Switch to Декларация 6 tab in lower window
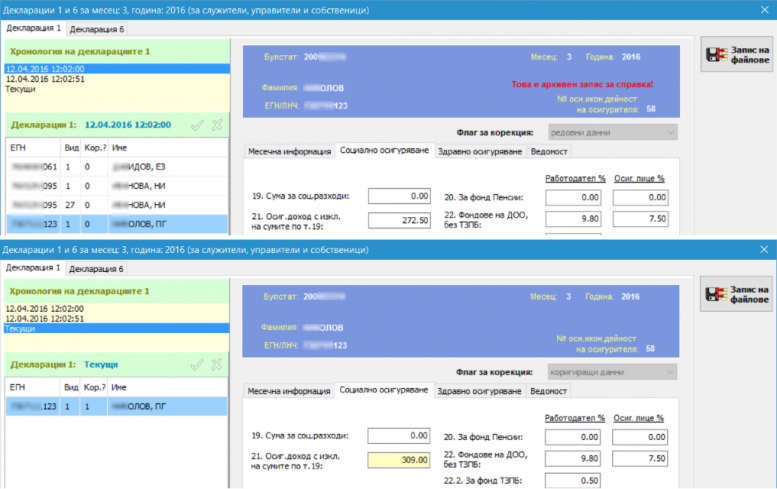This screenshot has height=489, width=777. coord(96,269)
